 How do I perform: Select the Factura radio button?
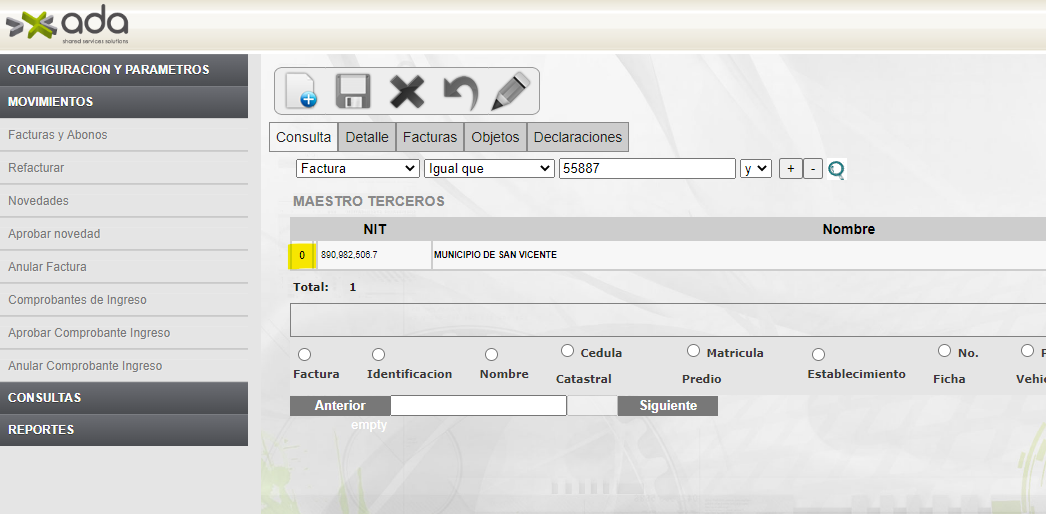pyautogui.click(x=304, y=354)
